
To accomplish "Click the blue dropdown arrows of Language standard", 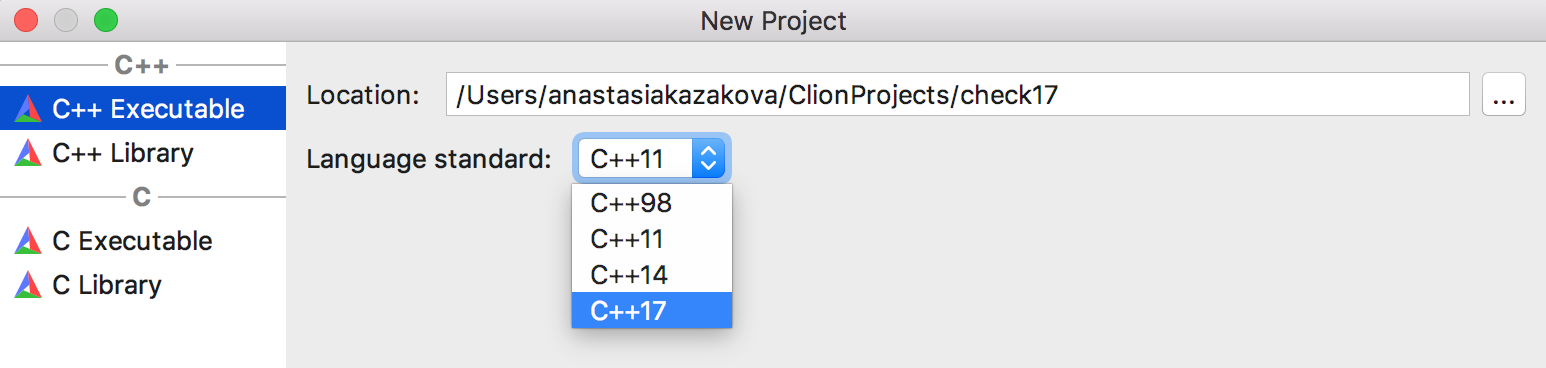I will tap(708, 158).
